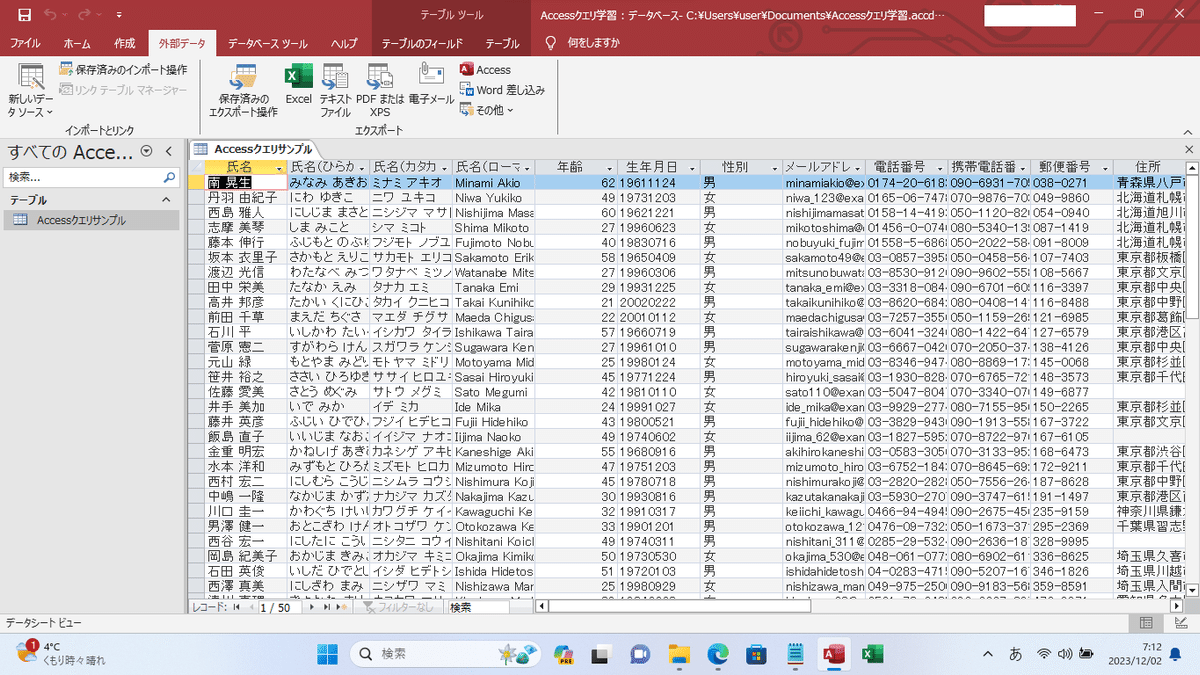
Task: Open 性別 column filter dropdown arrow
Action: click(x=774, y=167)
